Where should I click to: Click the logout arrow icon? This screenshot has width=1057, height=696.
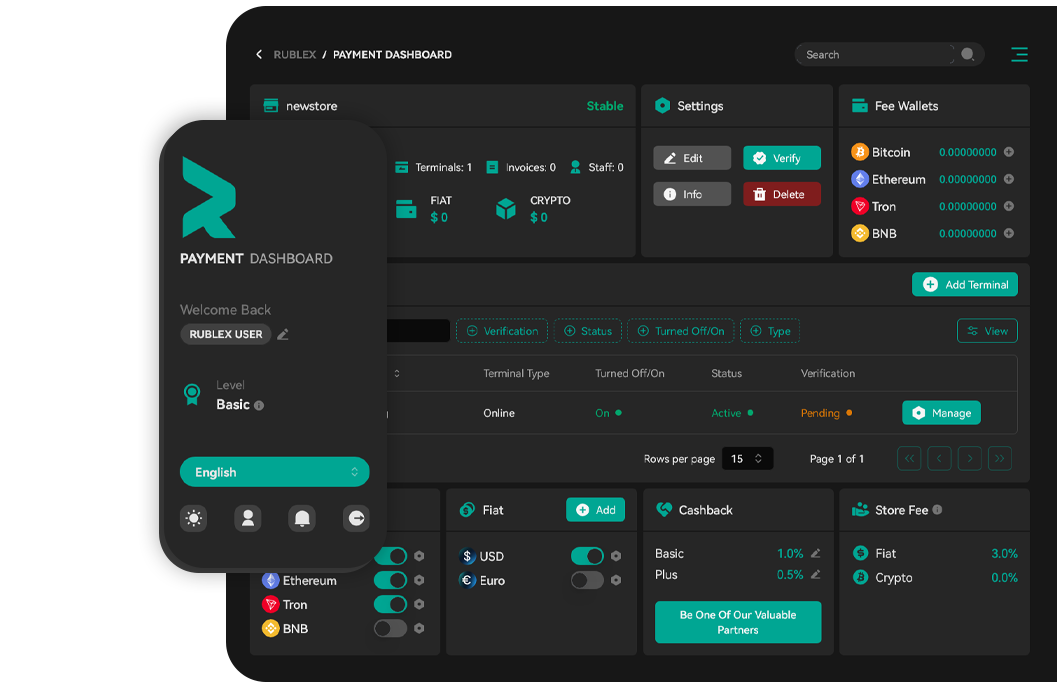(x=356, y=518)
